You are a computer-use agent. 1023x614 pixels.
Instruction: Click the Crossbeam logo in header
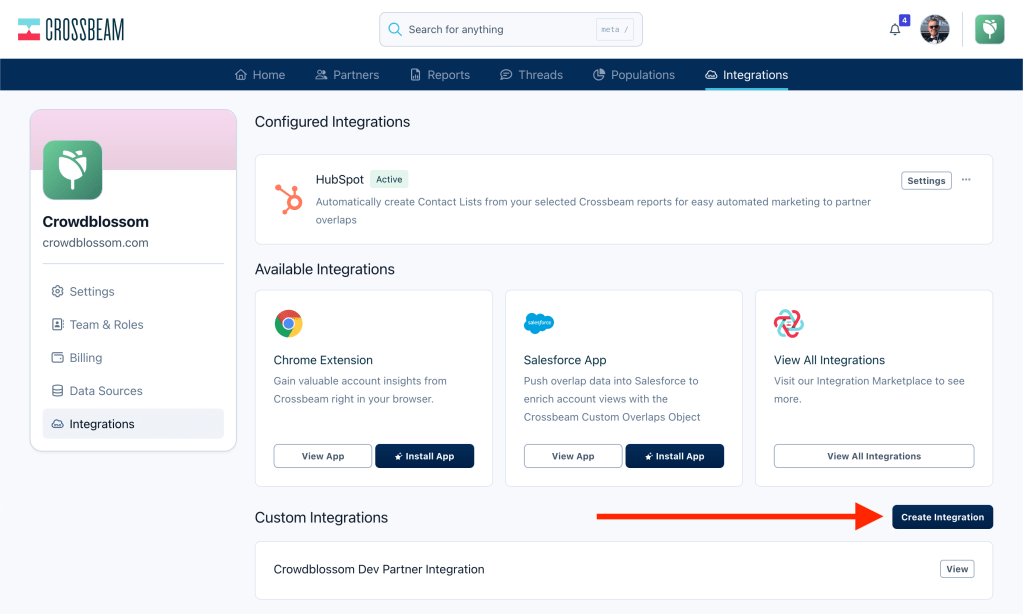71,30
